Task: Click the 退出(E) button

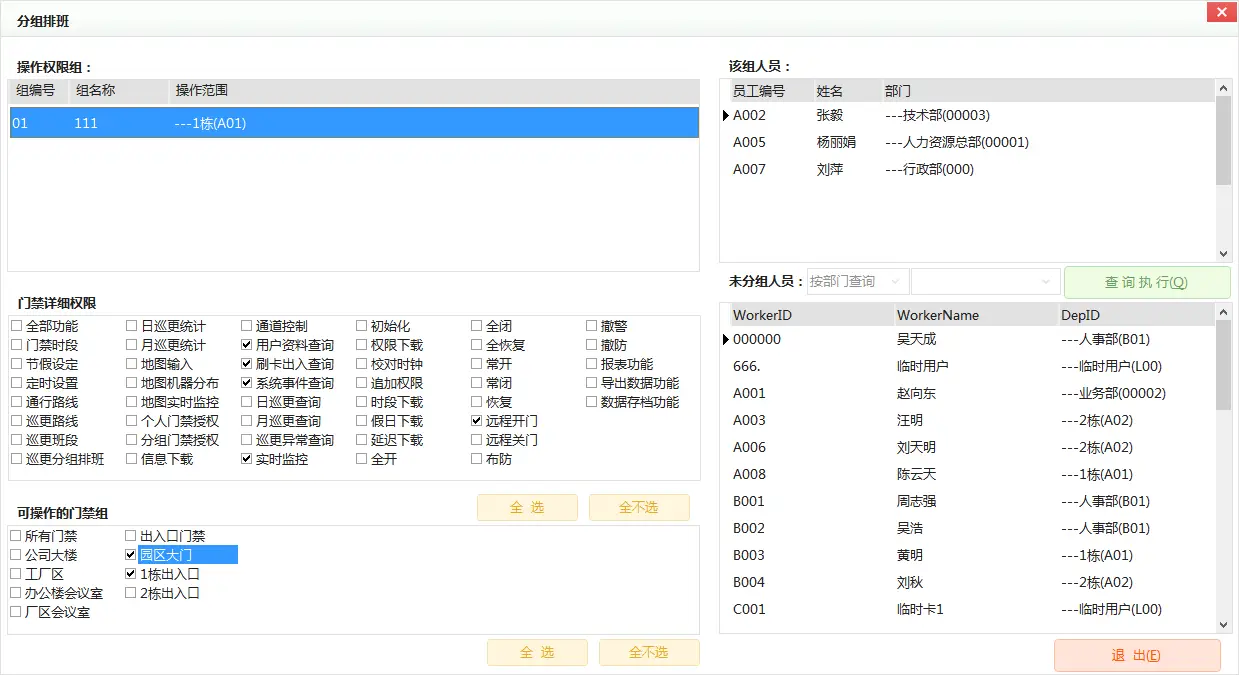Action: click(1137, 655)
